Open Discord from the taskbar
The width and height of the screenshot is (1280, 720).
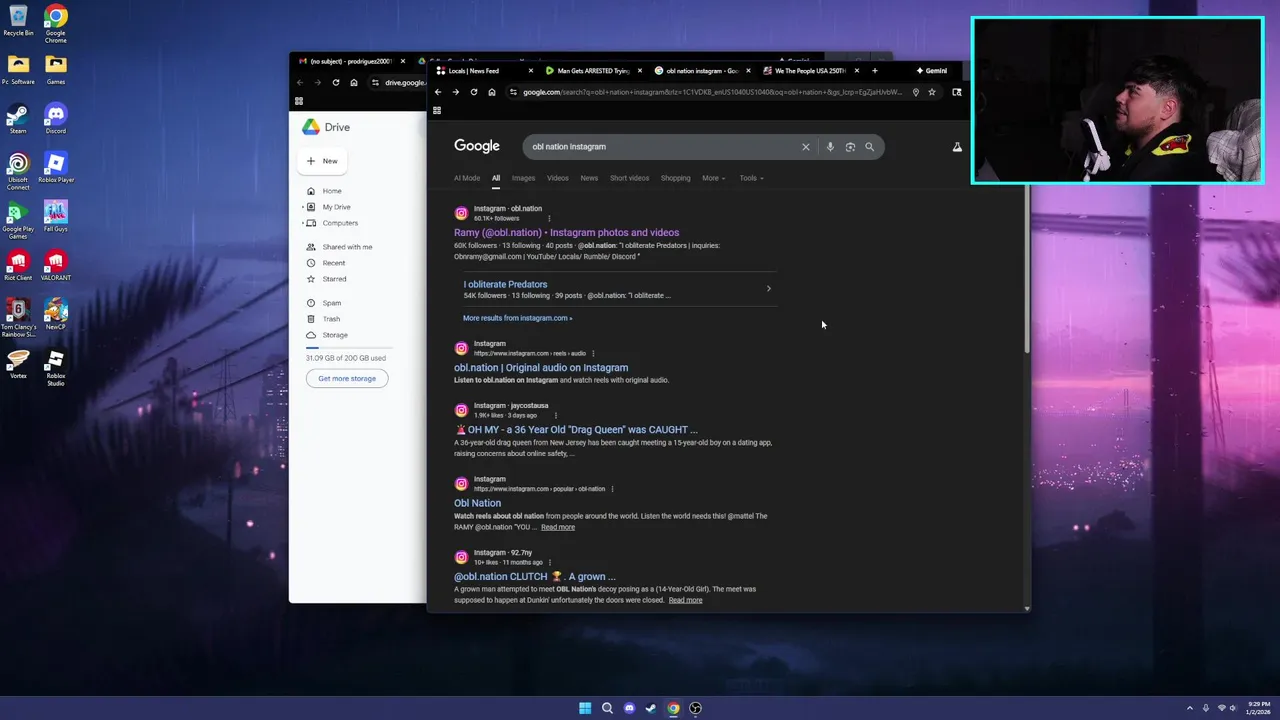tap(629, 708)
